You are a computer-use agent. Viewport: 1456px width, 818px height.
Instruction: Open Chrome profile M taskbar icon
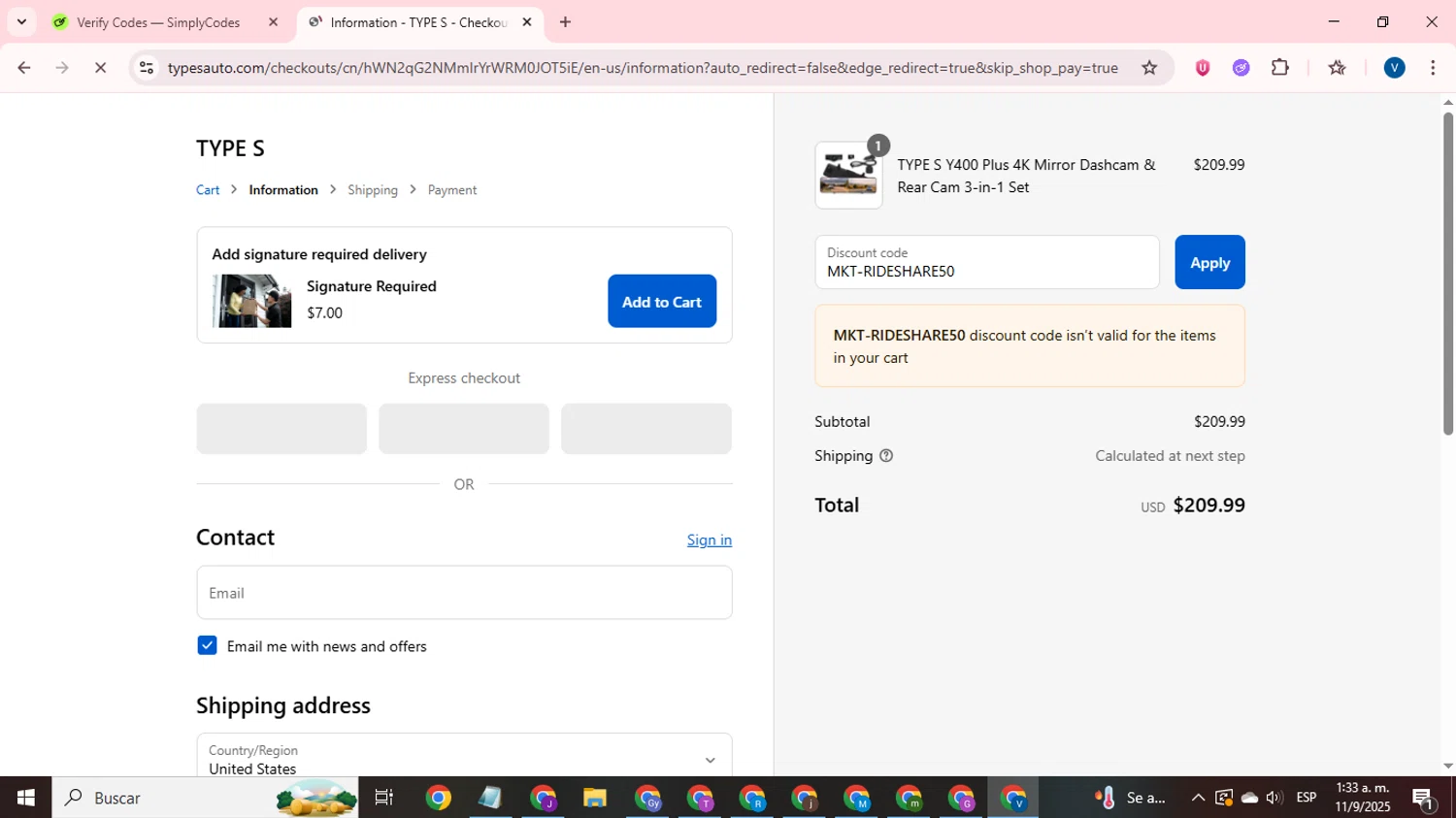click(857, 798)
